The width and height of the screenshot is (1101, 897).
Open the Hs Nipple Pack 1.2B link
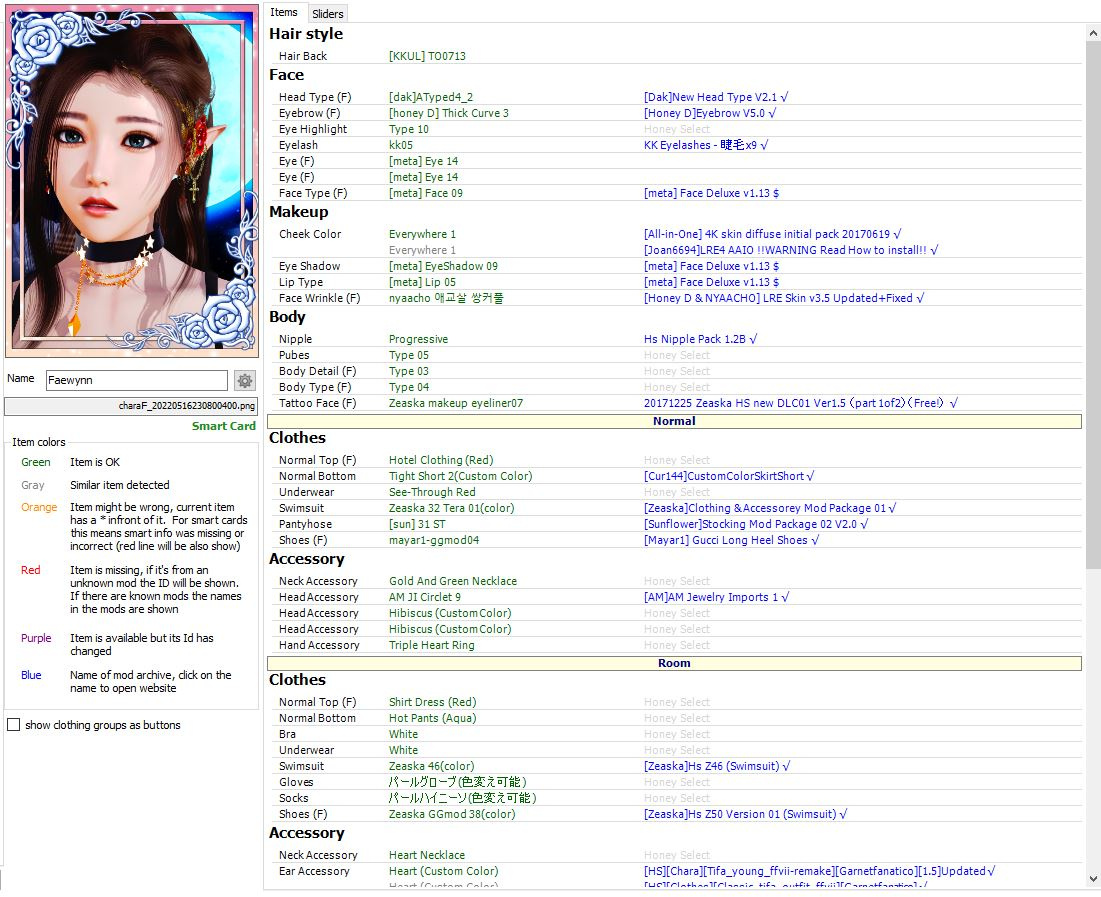(x=700, y=339)
